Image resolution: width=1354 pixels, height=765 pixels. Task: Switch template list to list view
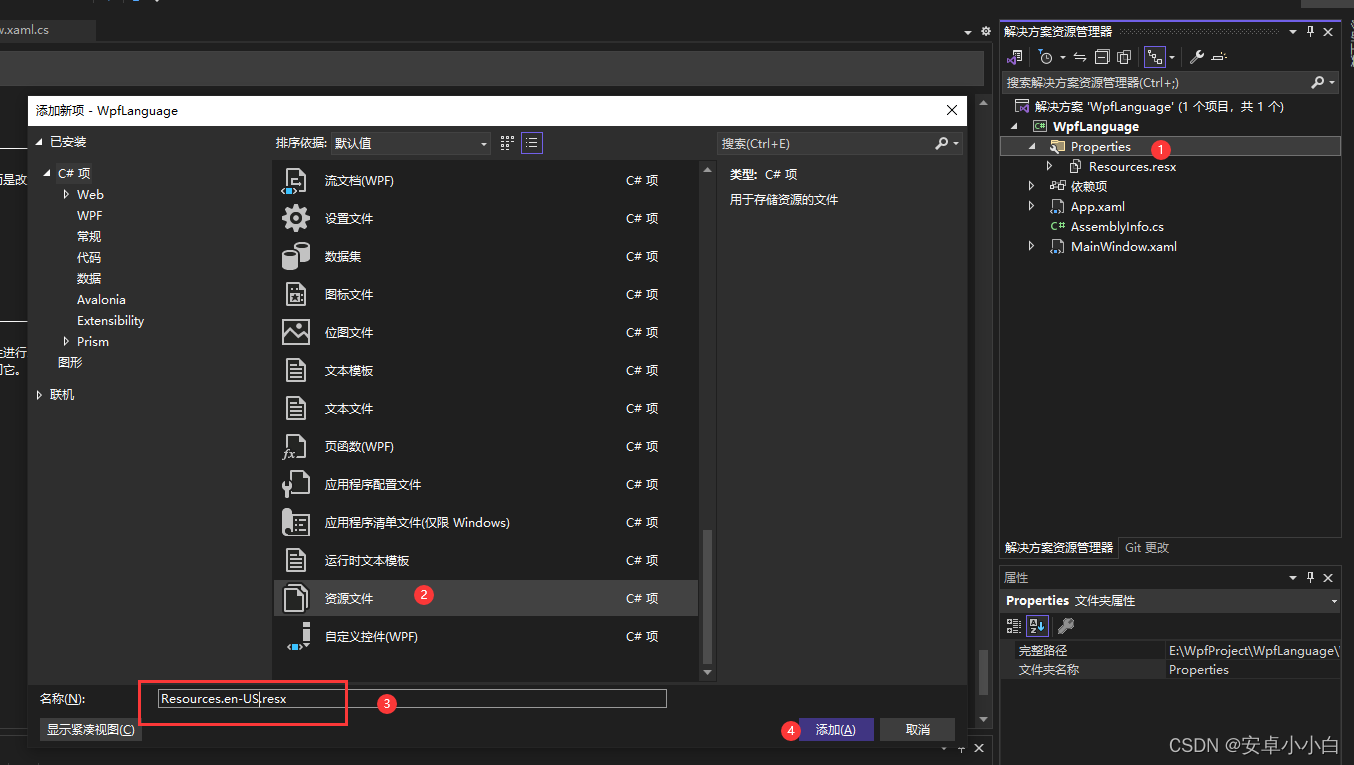(x=532, y=143)
